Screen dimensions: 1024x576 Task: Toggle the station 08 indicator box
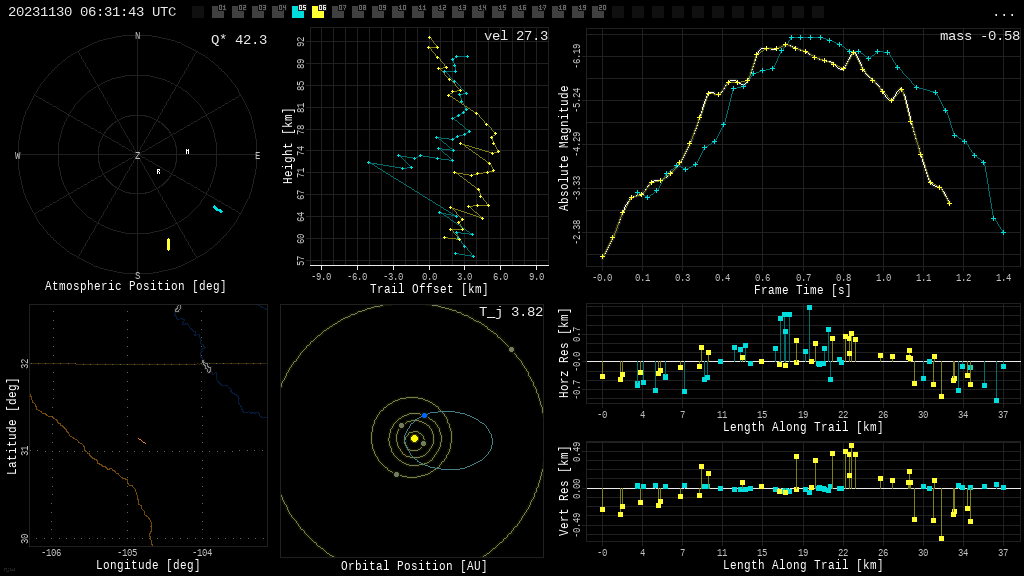[x=359, y=12]
